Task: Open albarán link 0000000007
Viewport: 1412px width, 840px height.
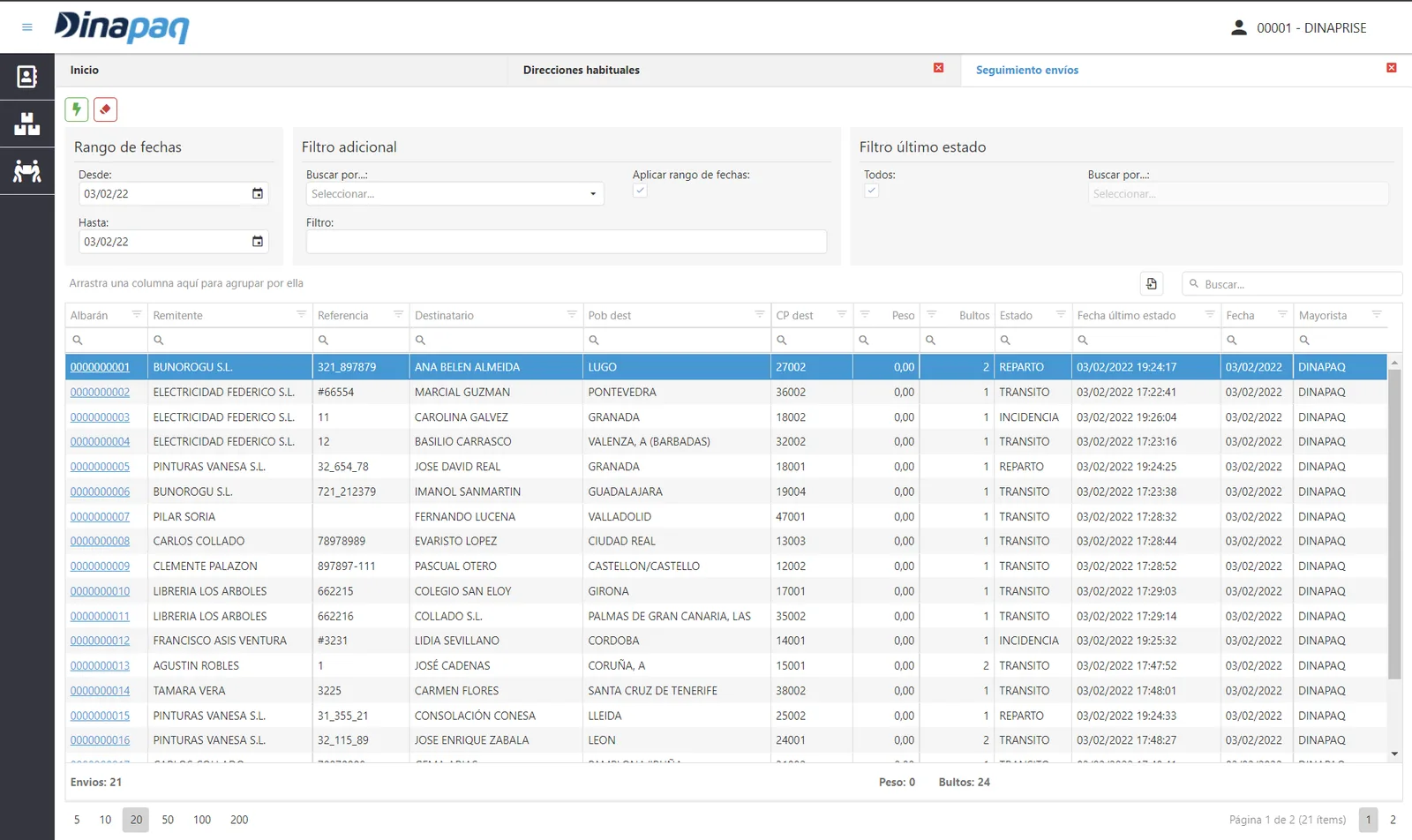Action: pos(100,516)
